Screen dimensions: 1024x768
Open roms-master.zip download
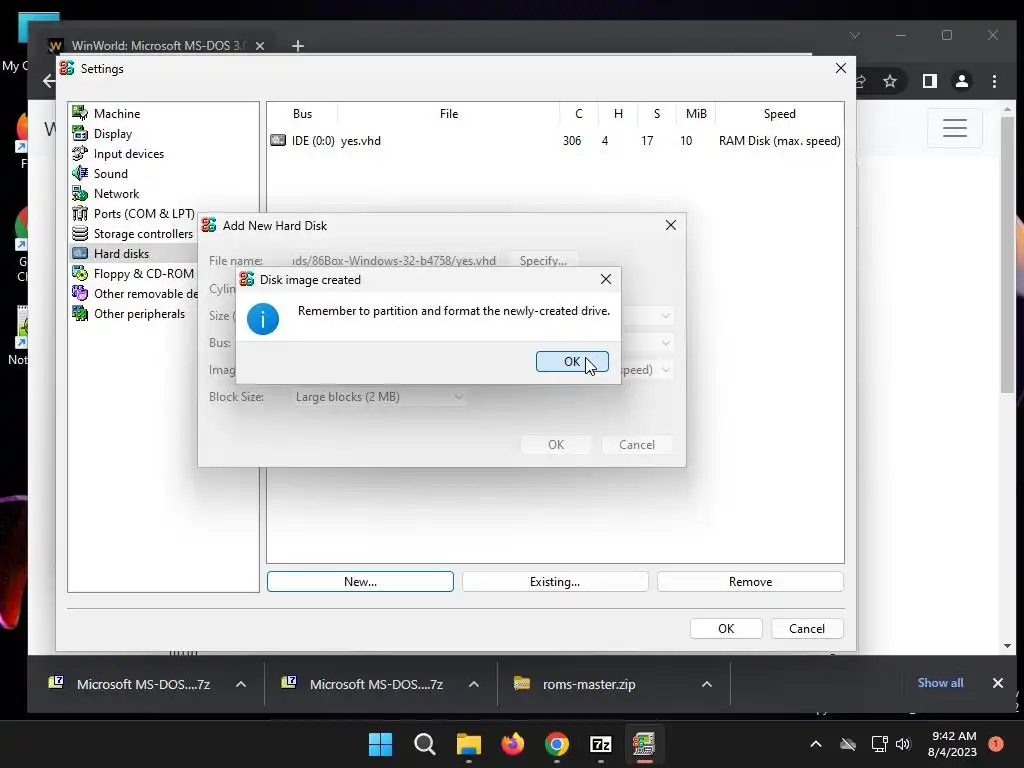pyautogui.click(x=589, y=684)
